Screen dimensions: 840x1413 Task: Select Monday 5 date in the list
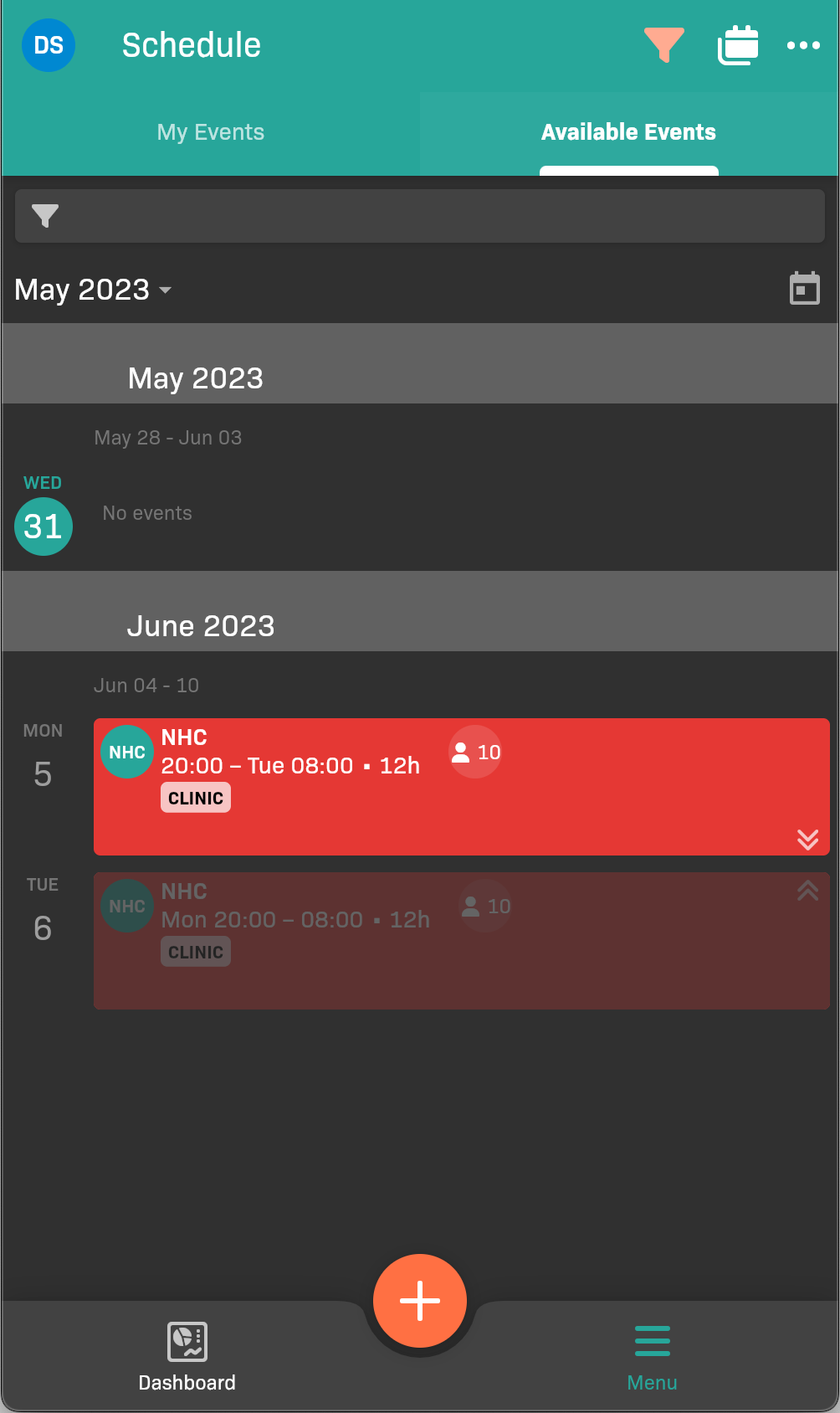pyautogui.click(x=43, y=773)
